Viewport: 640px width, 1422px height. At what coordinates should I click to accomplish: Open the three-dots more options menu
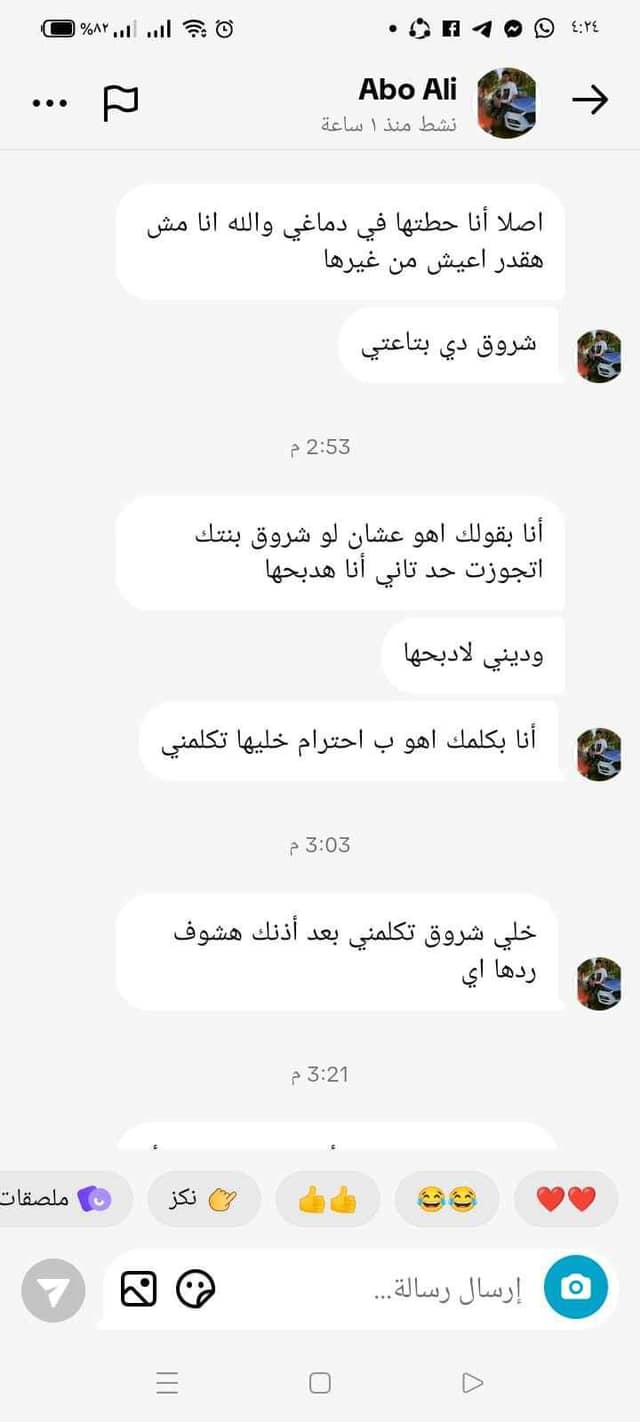click(50, 102)
